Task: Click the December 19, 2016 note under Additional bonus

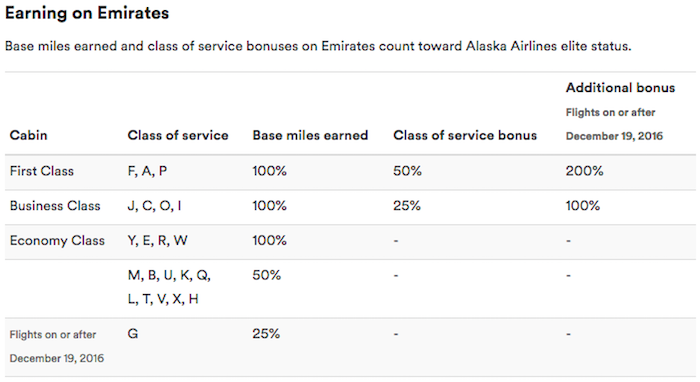Action: pyautogui.click(x=614, y=136)
